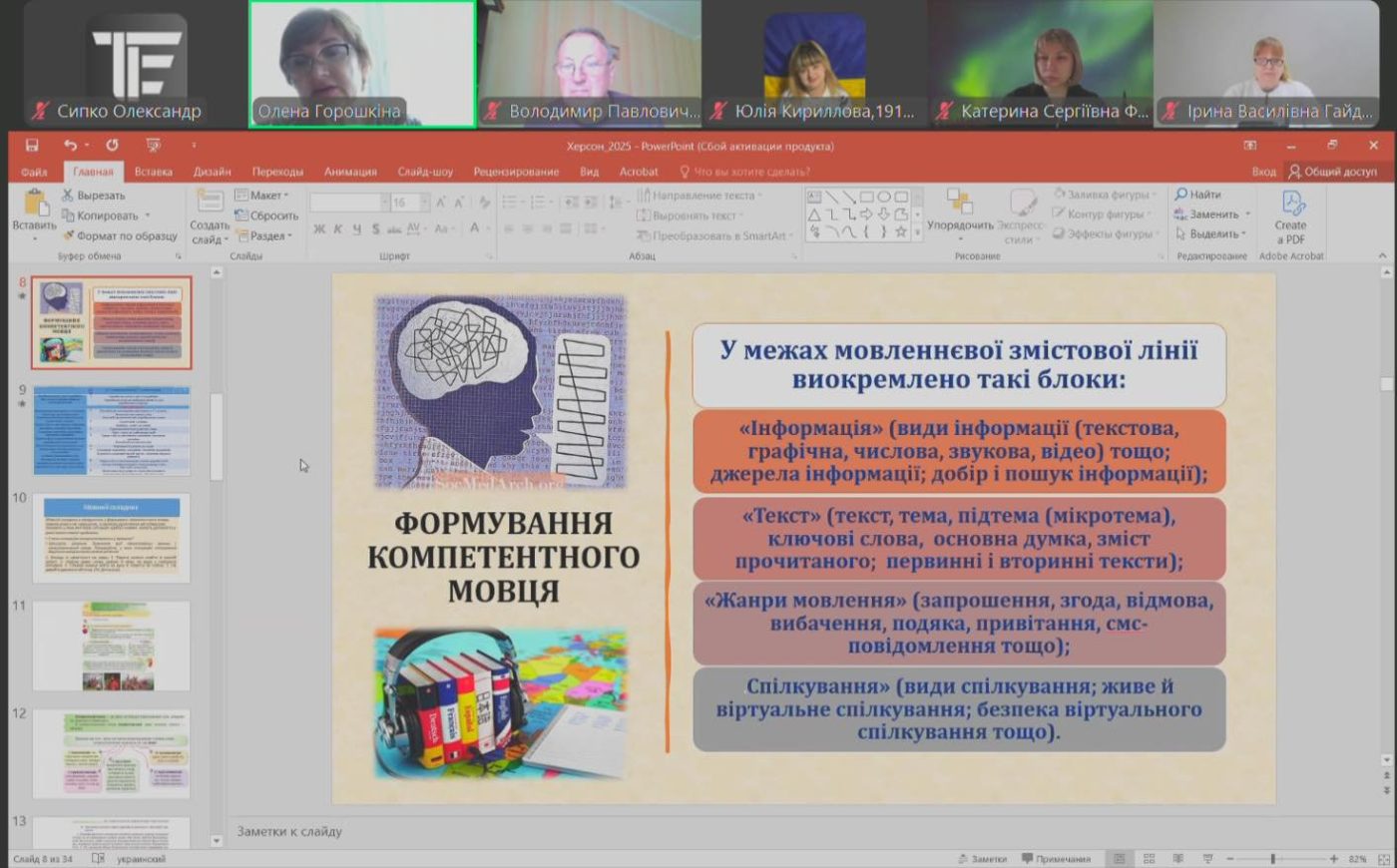1397x868 pixels.
Task: Switch to the Acrobat tab
Action: pos(639,172)
